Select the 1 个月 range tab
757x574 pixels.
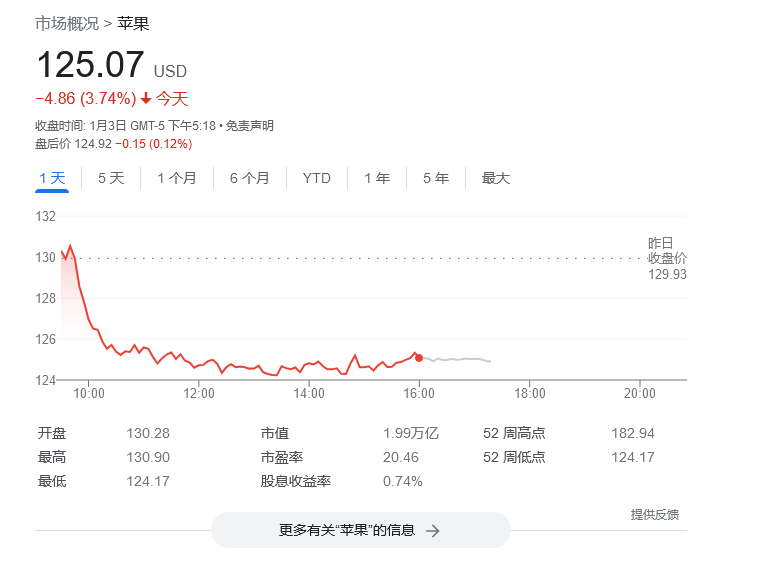tap(177, 178)
